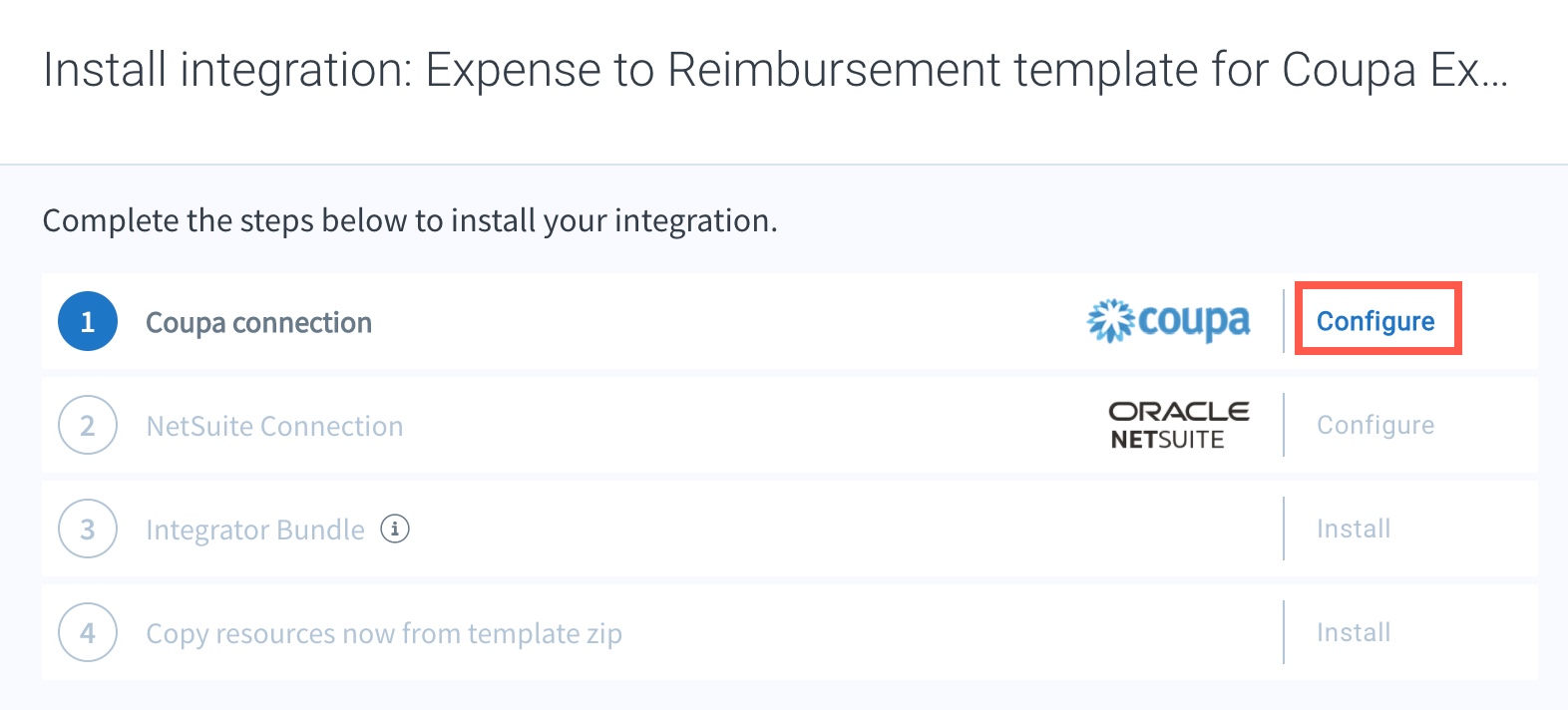Click Configure for Coupa connection

(1375, 321)
